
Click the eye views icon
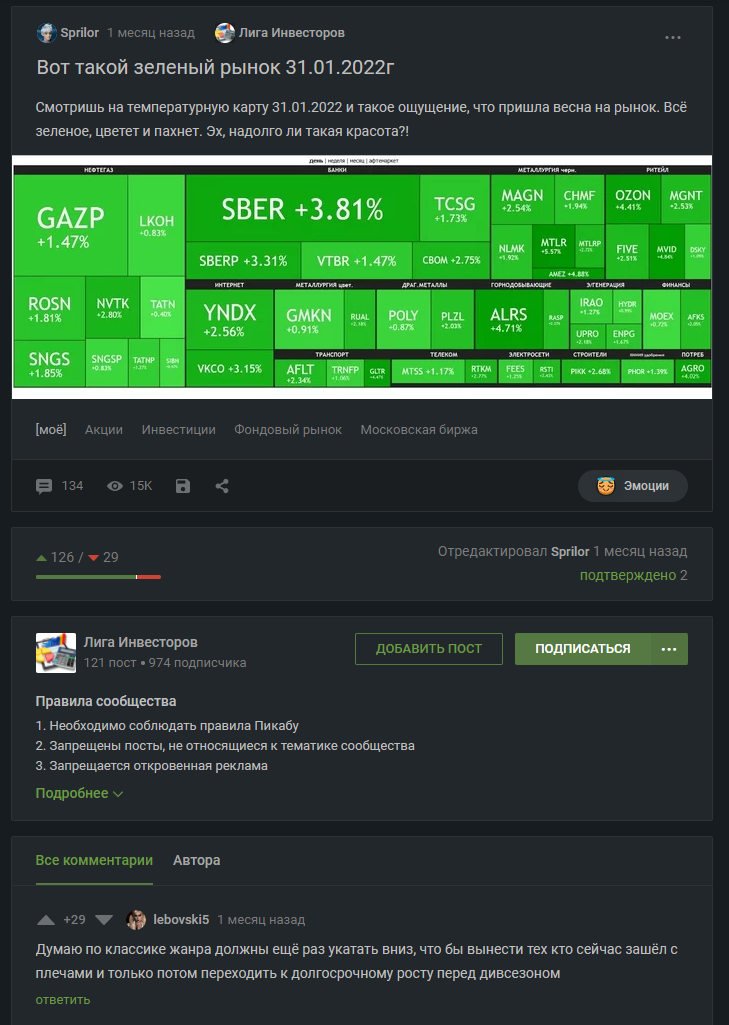[x=114, y=486]
